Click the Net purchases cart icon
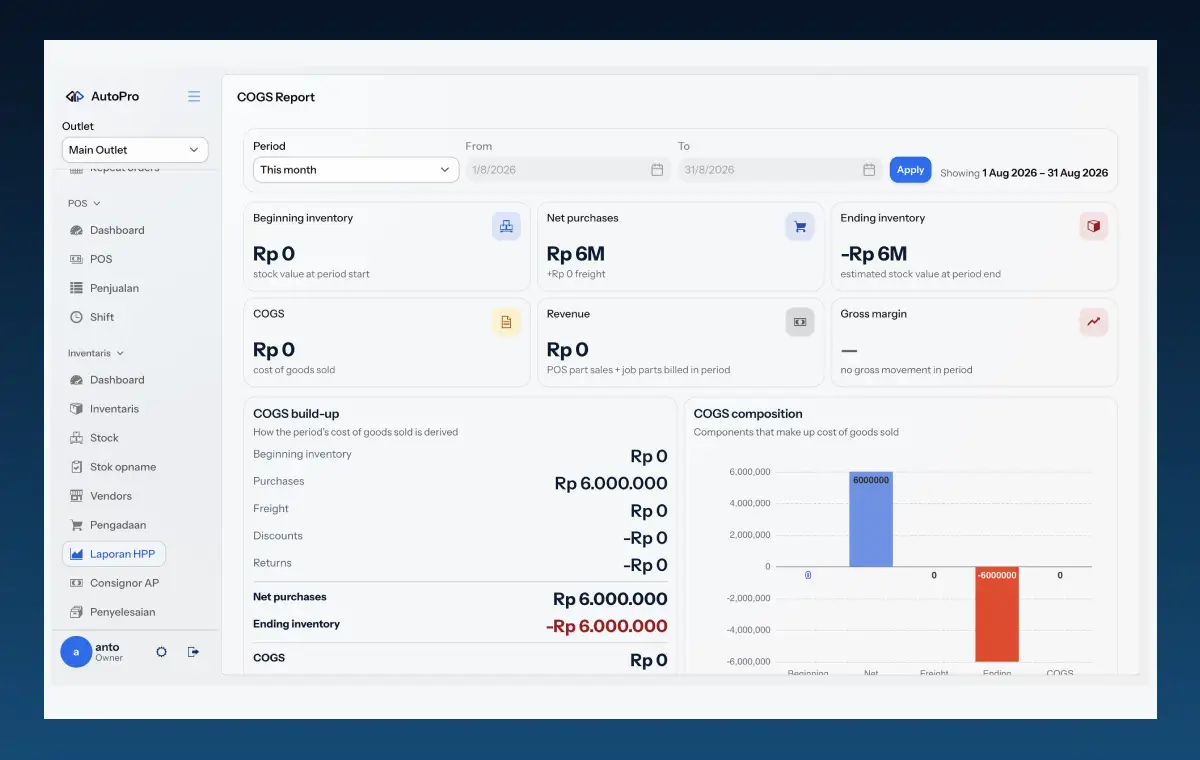The width and height of the screenshot is (1200, 760). coord(800,226)
